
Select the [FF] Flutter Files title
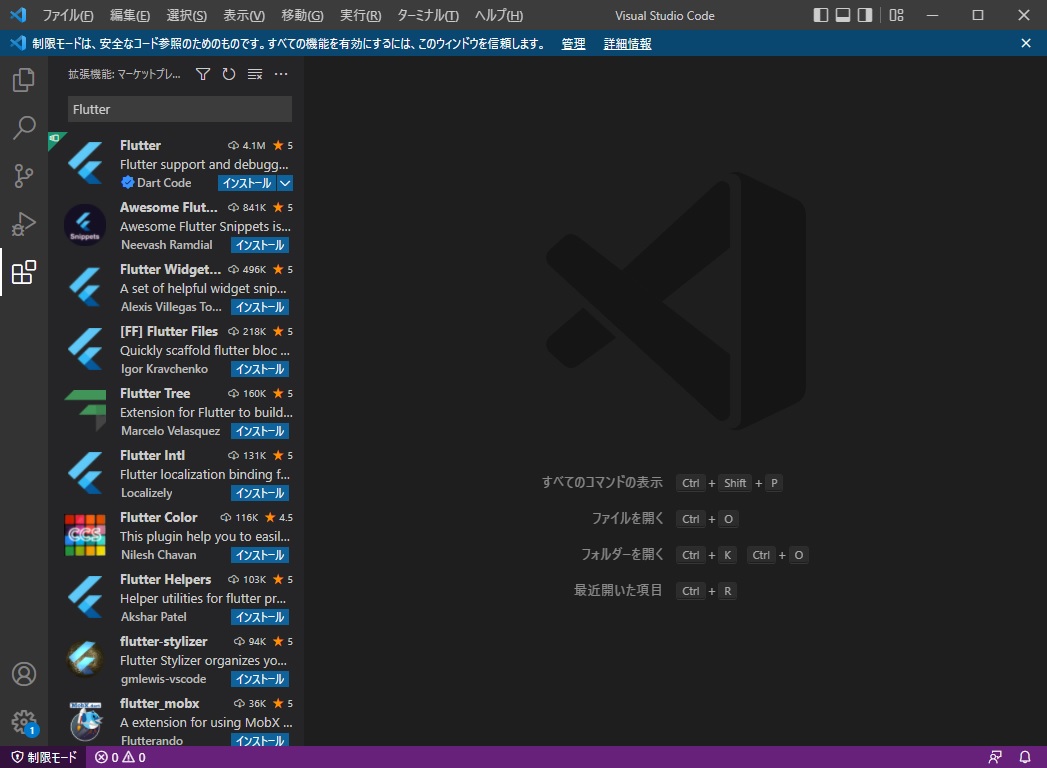(169, 331)
